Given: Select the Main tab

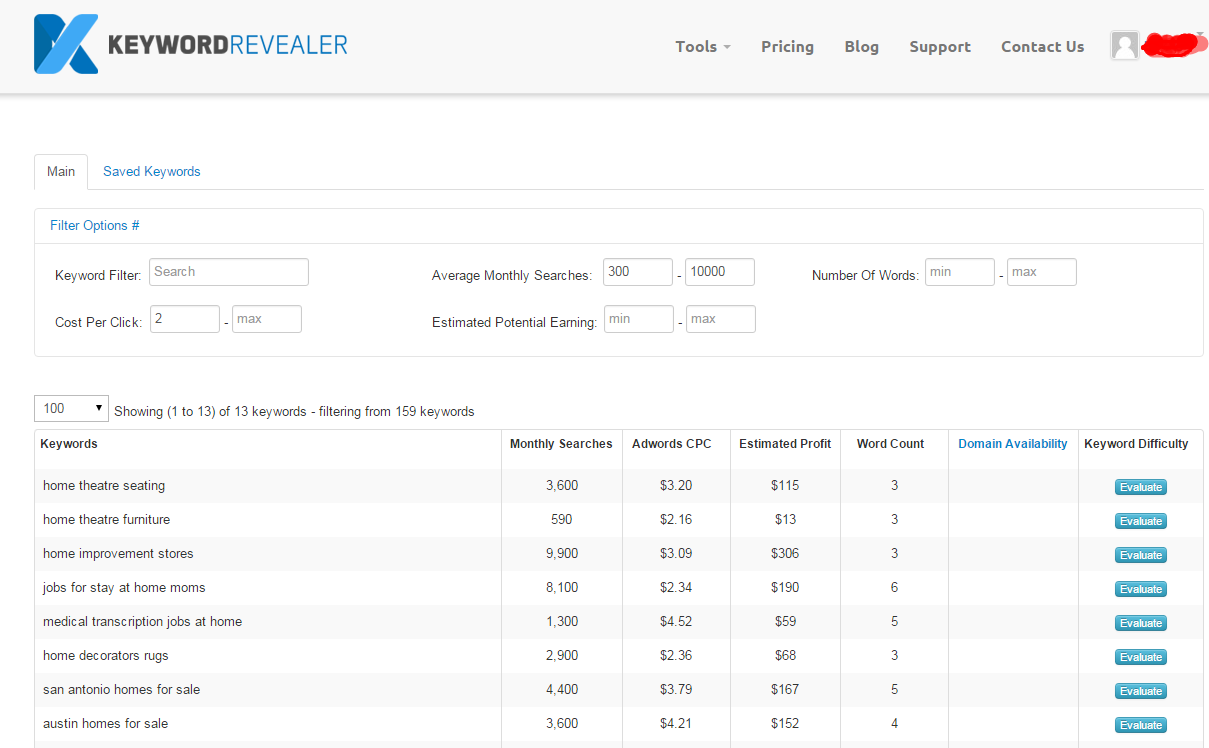Looking at the screenshot, I should [x=60, y=171].
